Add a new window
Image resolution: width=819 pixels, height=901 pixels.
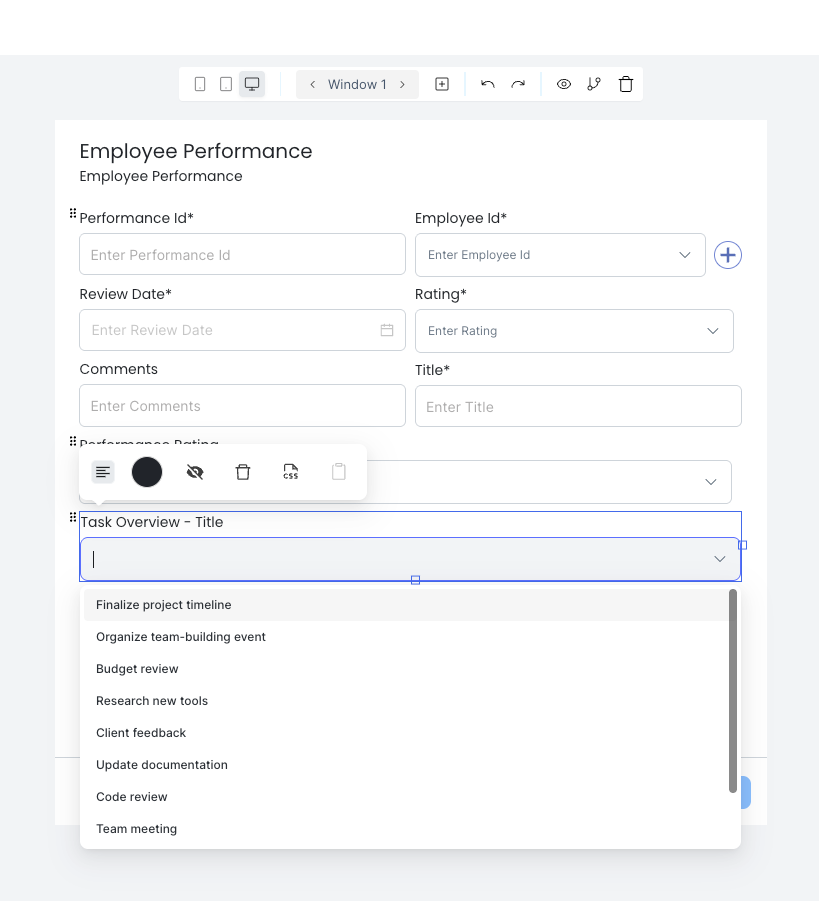tap(442, 84)
